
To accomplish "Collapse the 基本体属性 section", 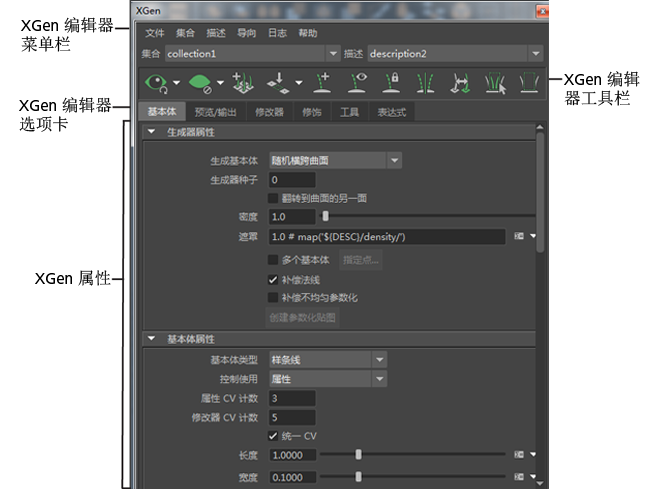I will 151,339.
